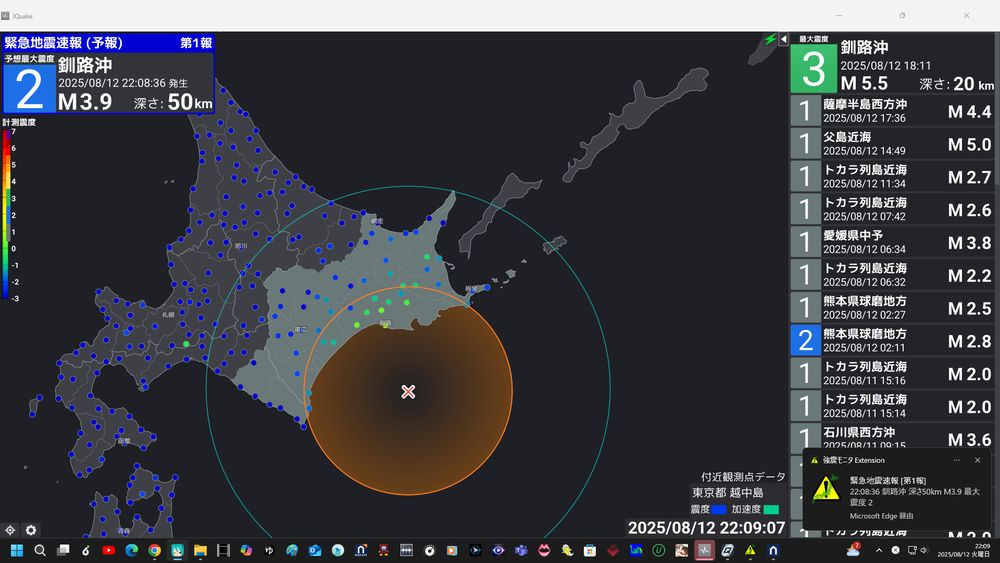Viewport: 1000px width, 563px height.
Task: Select 石川県西方沖 M 3.6 row
Action: click(893, 437)
